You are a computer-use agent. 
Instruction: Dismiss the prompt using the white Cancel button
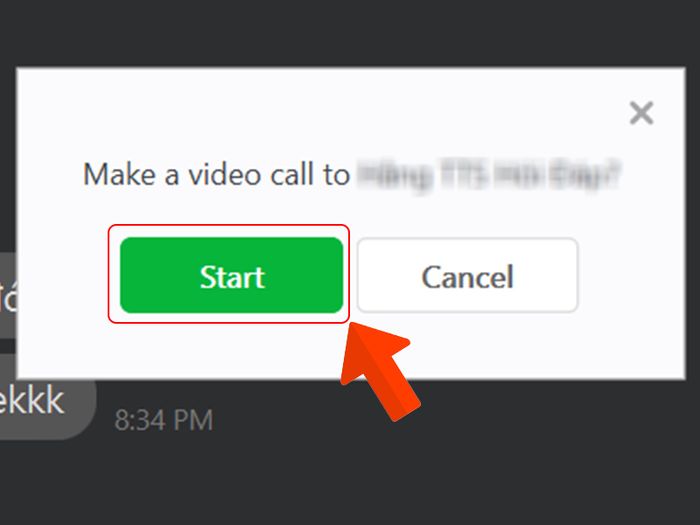(467, 275)
